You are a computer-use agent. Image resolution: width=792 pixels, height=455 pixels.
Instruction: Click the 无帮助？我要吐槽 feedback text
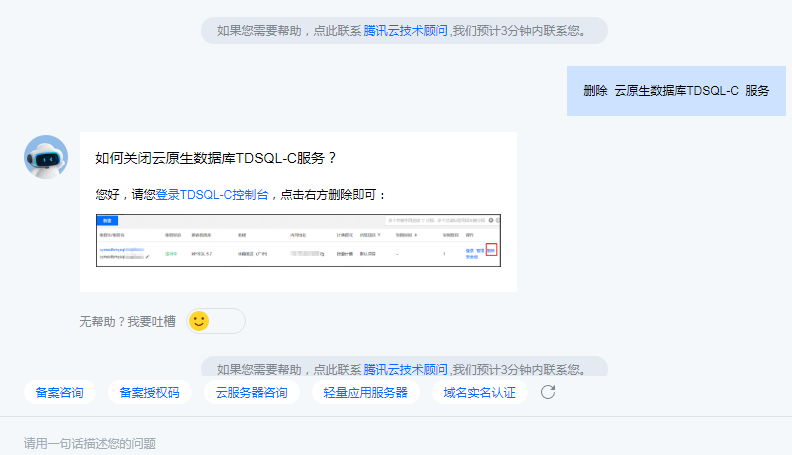(127, 322)
